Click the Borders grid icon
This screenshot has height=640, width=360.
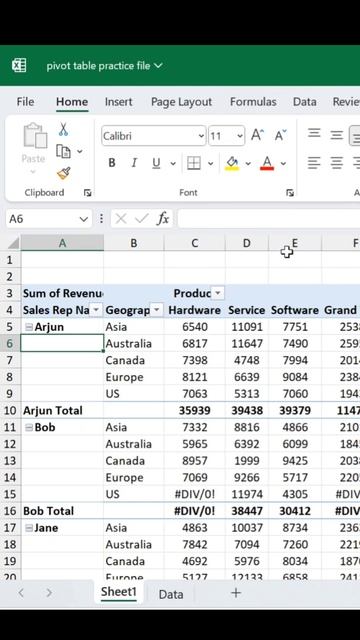(x=193, y=163)
